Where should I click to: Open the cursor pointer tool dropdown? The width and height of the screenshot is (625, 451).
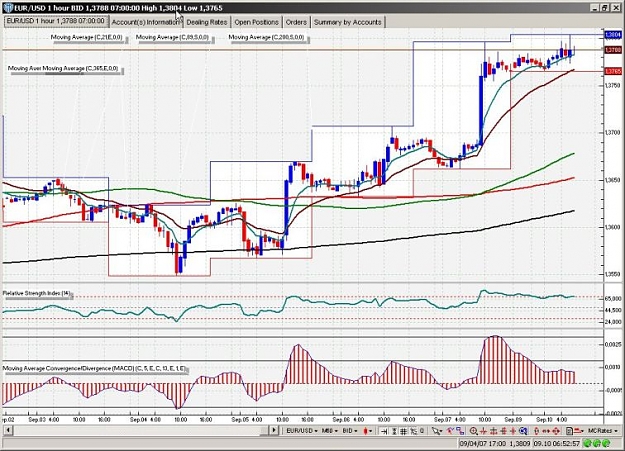(x=437, y=431)
